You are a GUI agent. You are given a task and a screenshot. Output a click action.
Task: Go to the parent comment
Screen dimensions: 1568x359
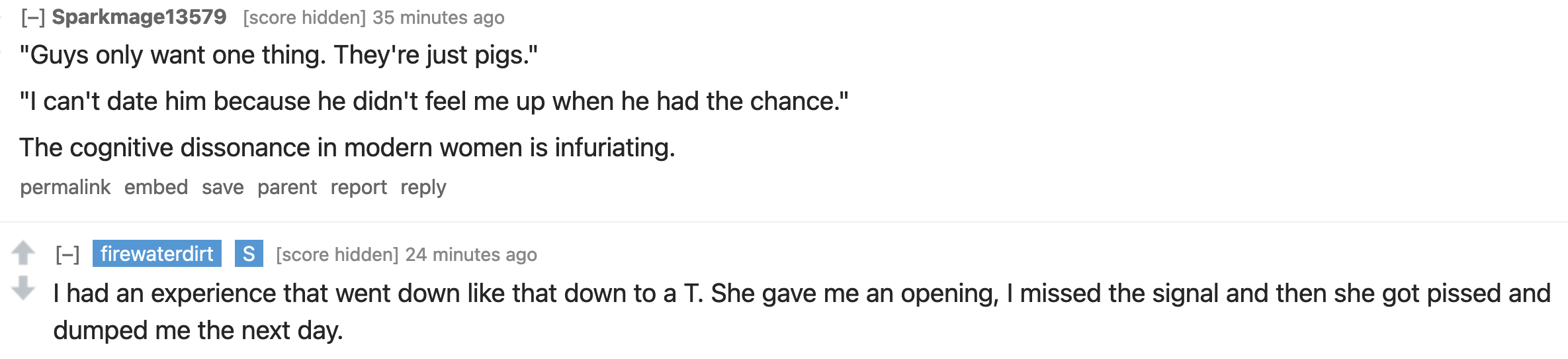[x=287, y=187]
